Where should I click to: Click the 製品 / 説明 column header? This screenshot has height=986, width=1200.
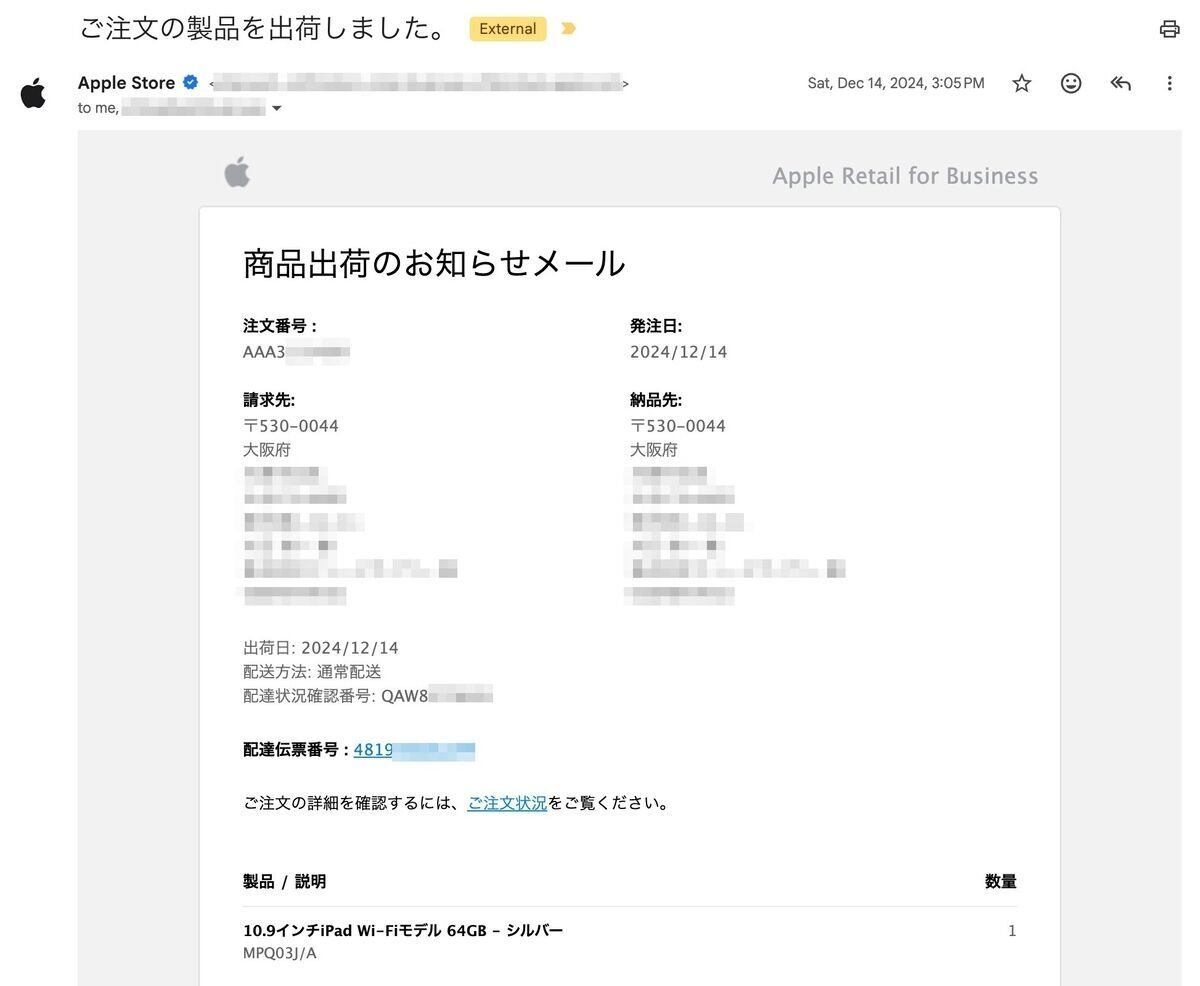284,881
